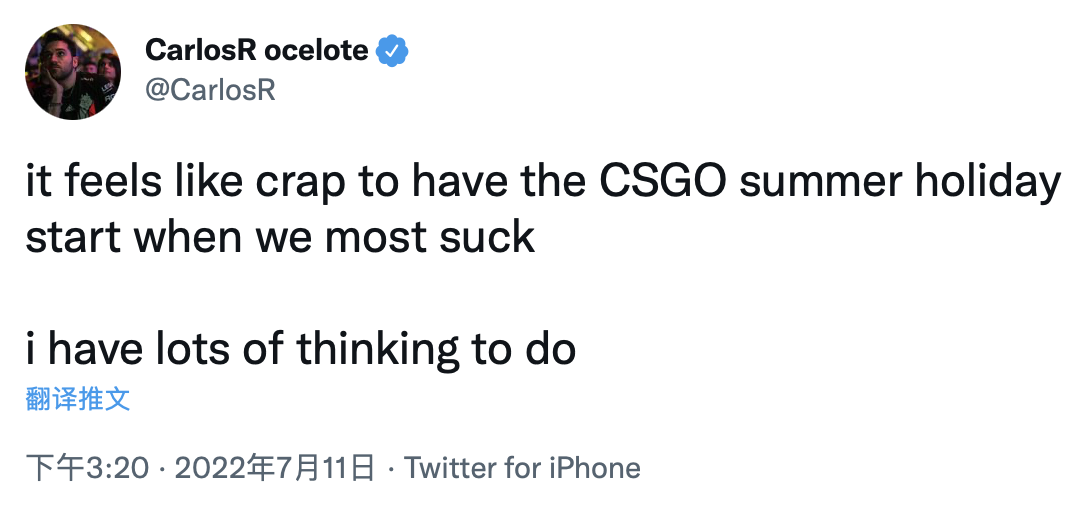Click the phrase 'it feels like crap'
The image size is (1084, 506).
pyautogui.click(x=185, y=182)
